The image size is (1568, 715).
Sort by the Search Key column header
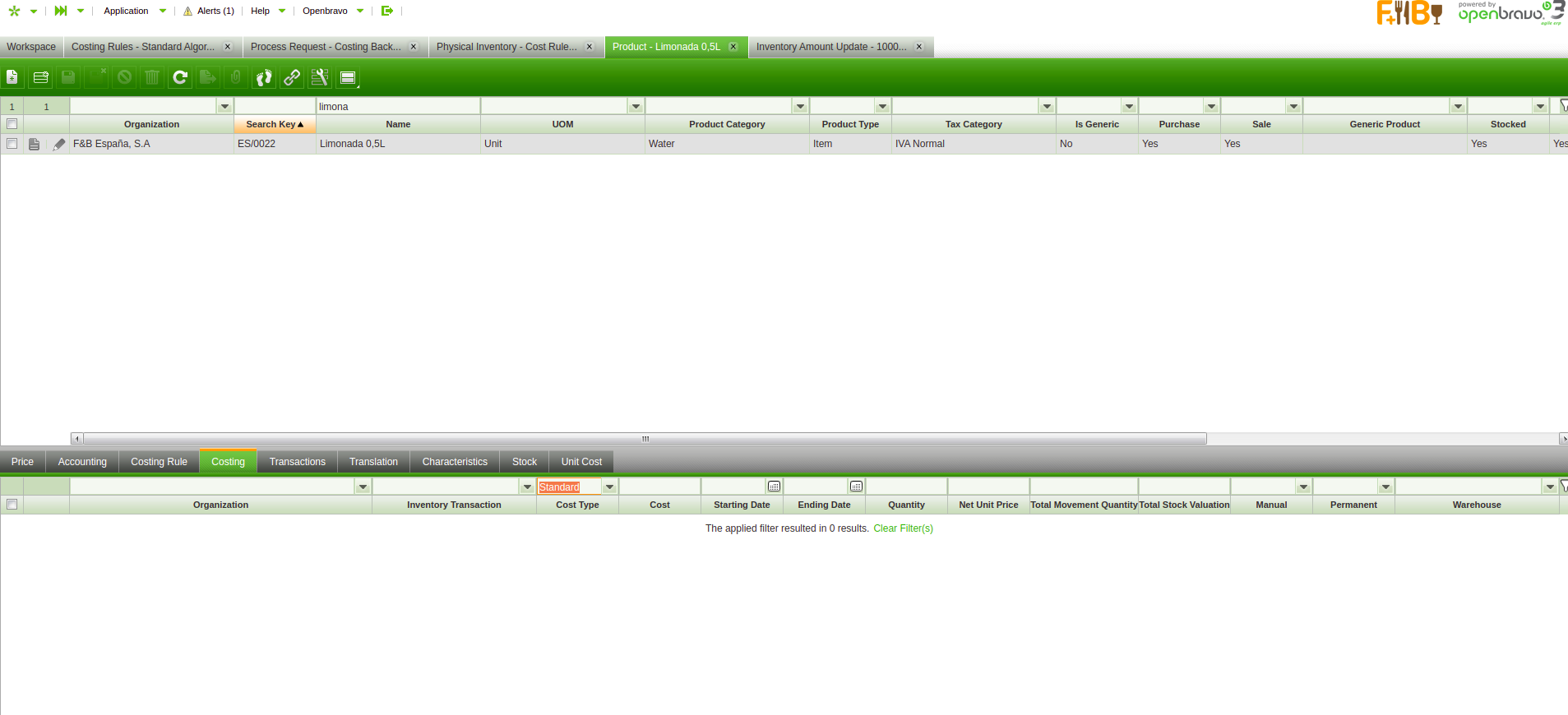tap(275, 124)
